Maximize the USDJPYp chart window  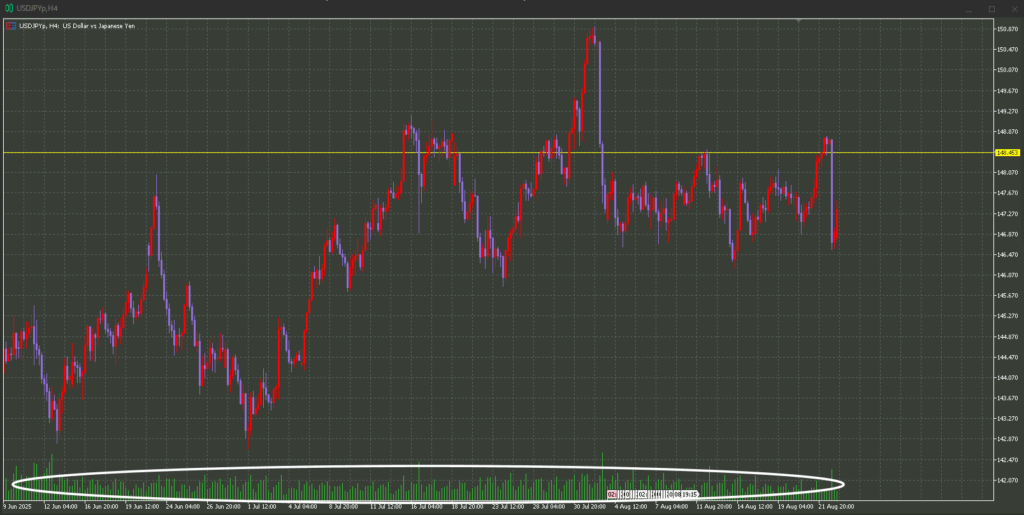point(991,8)
